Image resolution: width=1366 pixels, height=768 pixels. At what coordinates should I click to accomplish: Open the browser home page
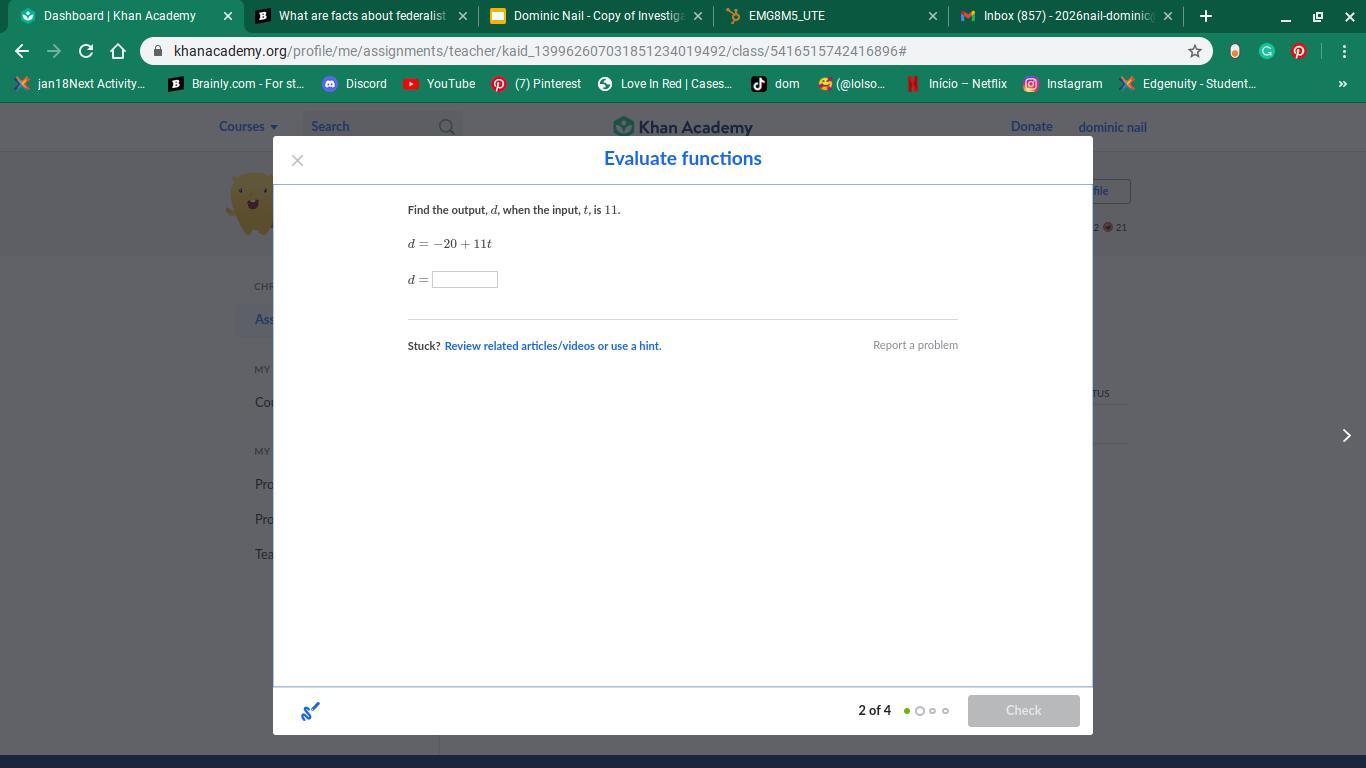[x=118, y=51]
